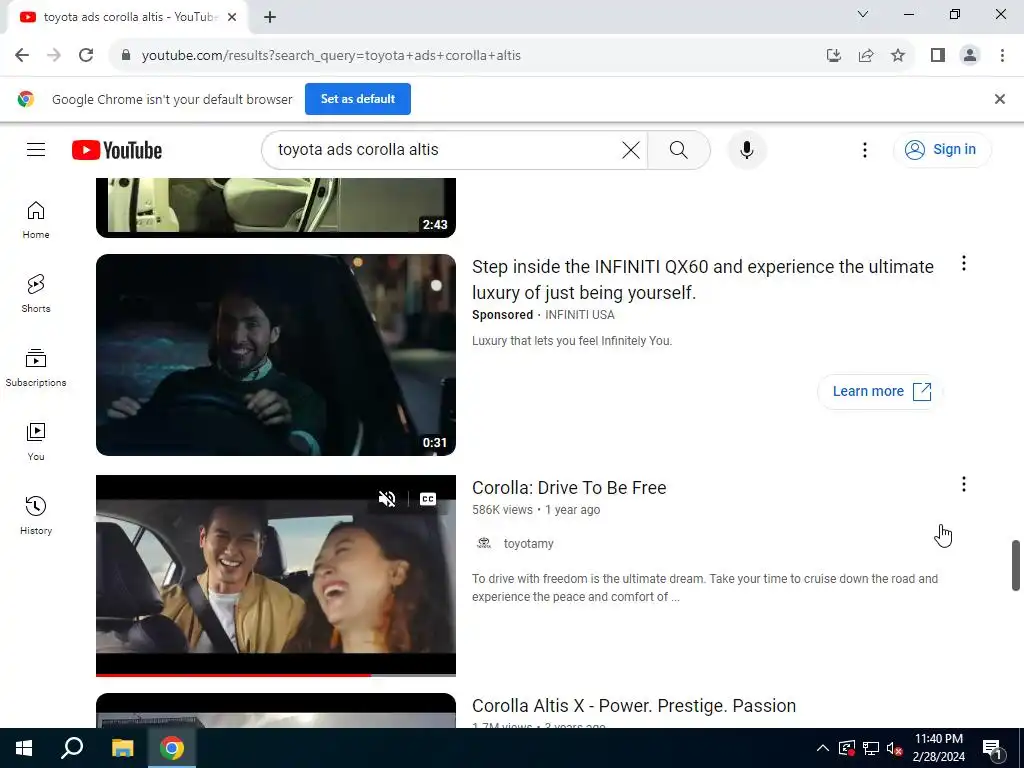Open the YouTube hamburger guide menu
The height and width of the screenshot is (768, 1024).
pyautogui.click(x=36, y=150)
